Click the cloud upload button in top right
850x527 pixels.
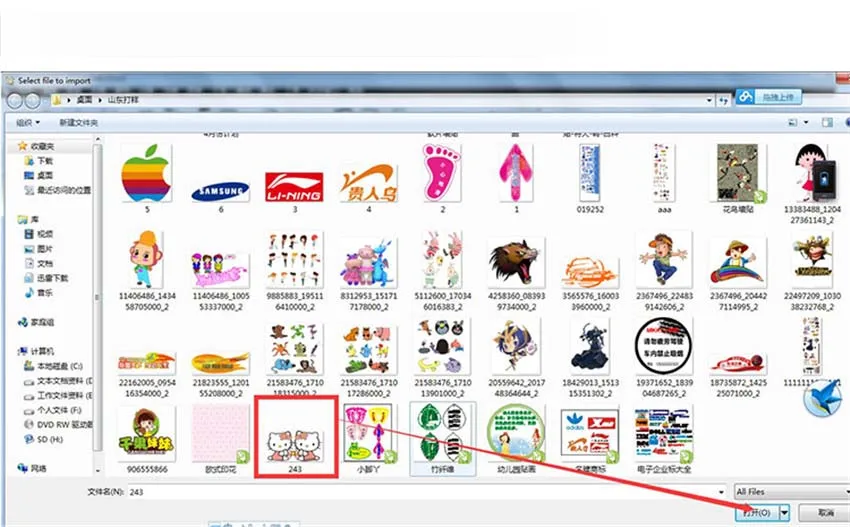coord(769,98)
